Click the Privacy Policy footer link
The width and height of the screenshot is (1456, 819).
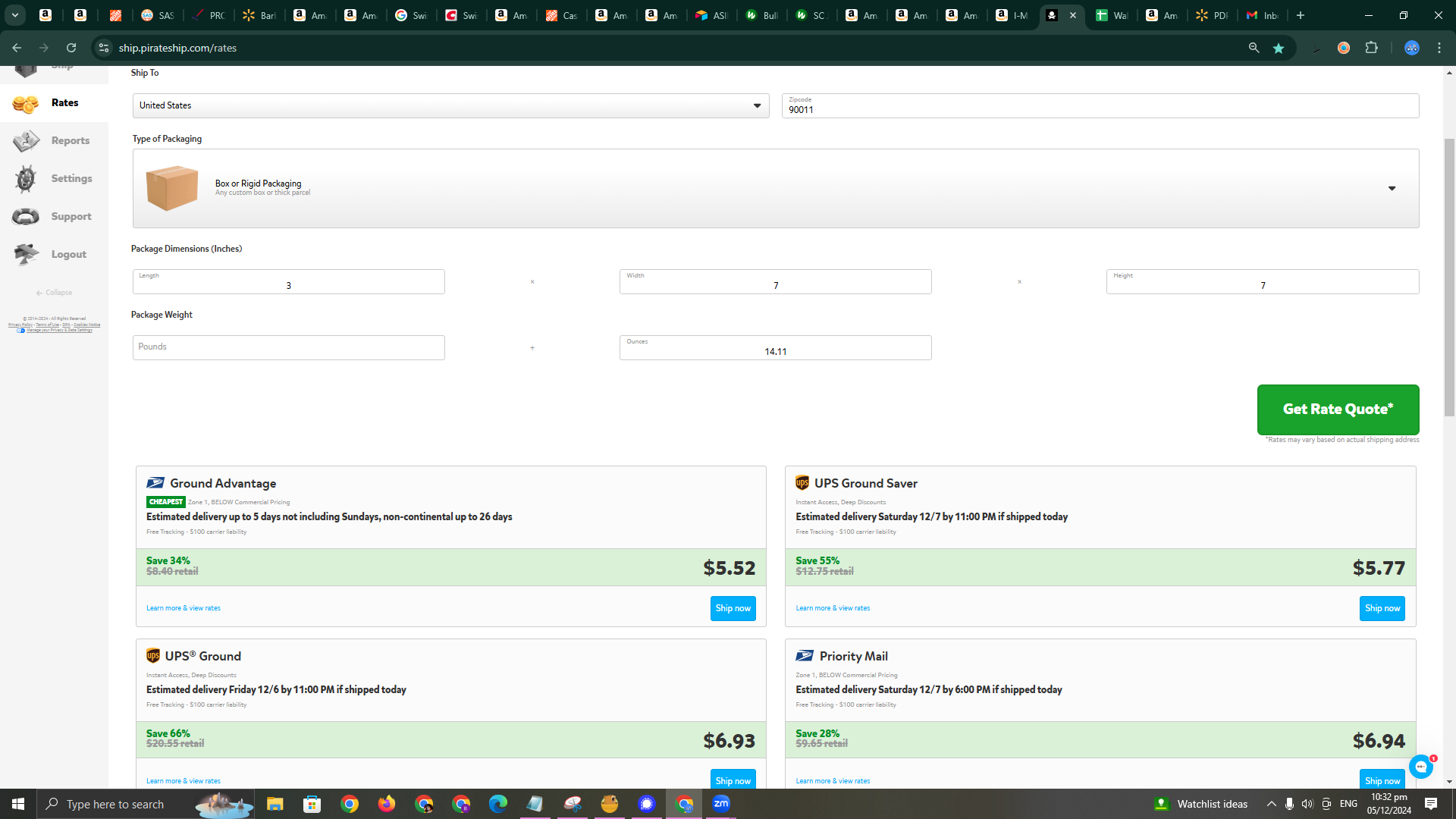click(x=20, y=325)
